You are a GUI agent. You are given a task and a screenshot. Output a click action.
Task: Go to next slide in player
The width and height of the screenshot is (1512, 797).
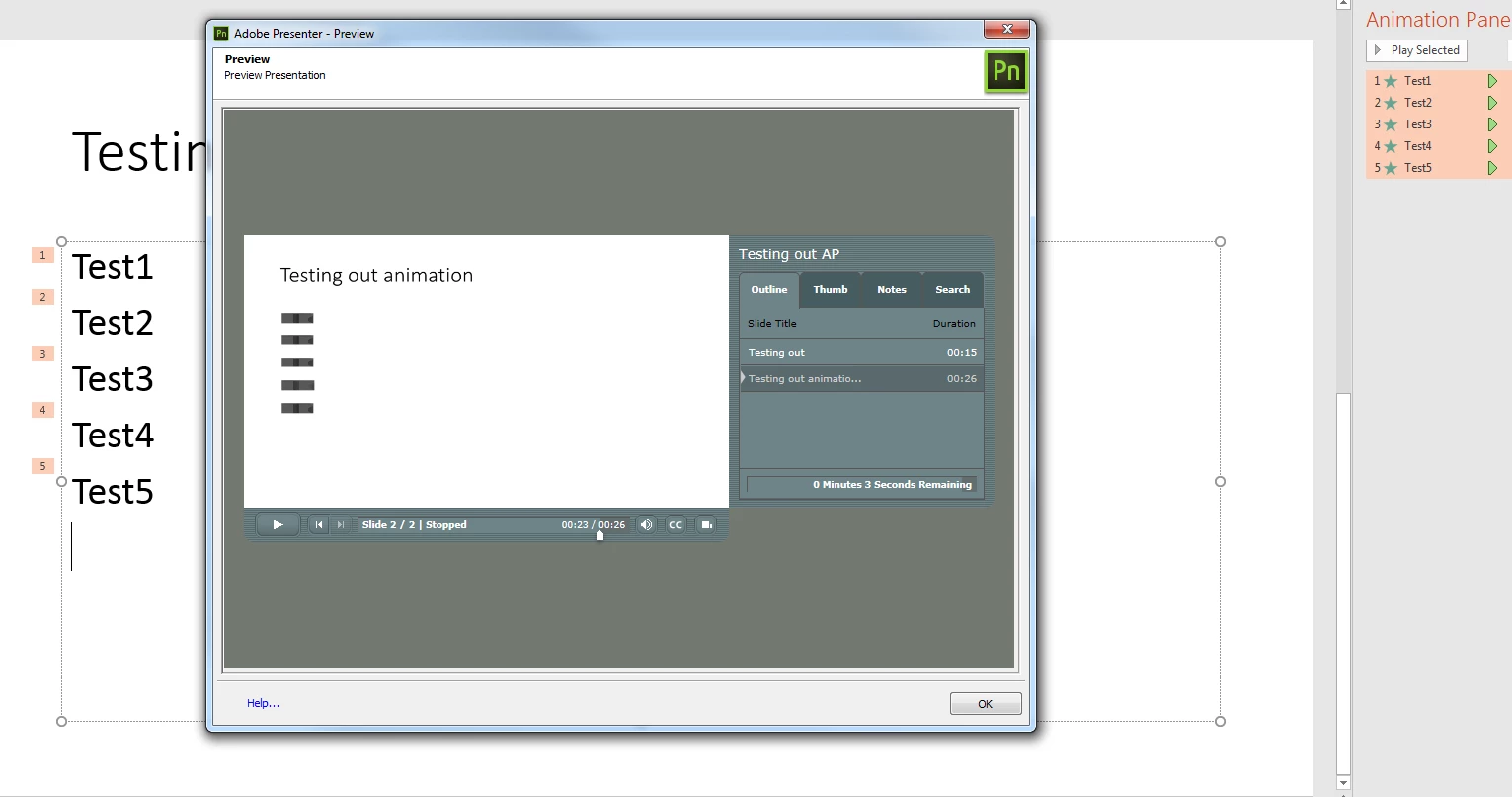coord(340,524)
